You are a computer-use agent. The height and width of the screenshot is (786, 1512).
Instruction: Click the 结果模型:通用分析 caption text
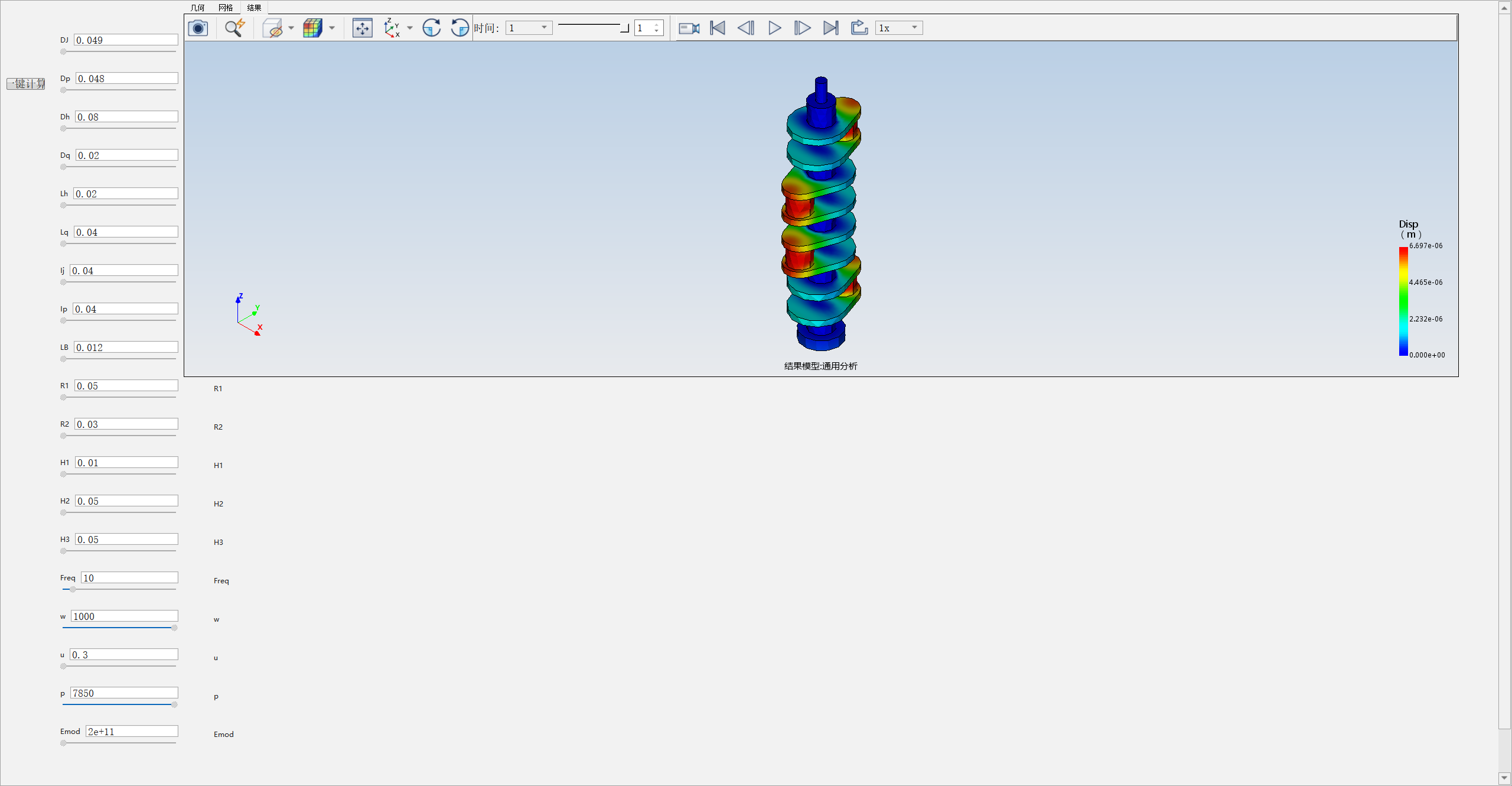click(x=820, y=366)
